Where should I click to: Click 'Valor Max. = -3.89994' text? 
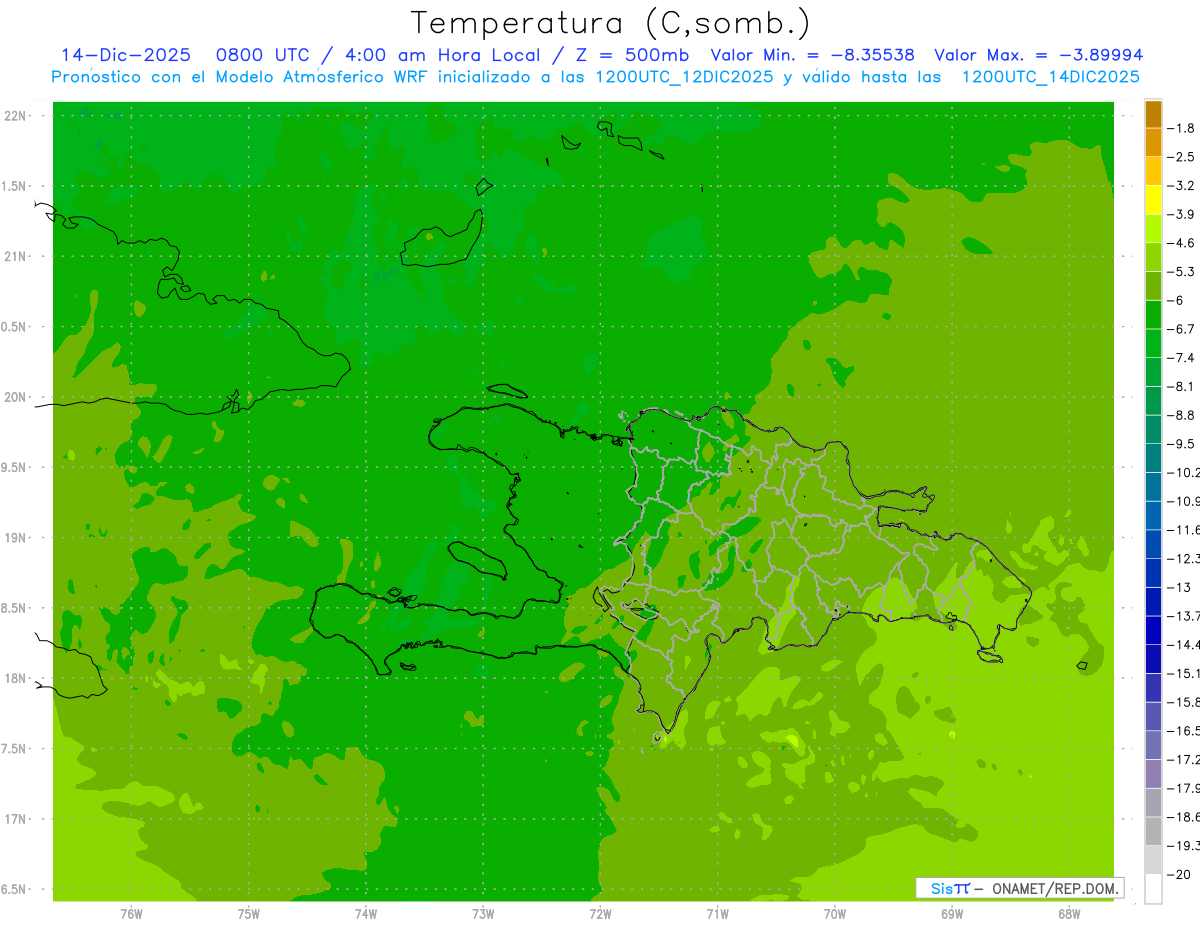[1038, 56]
